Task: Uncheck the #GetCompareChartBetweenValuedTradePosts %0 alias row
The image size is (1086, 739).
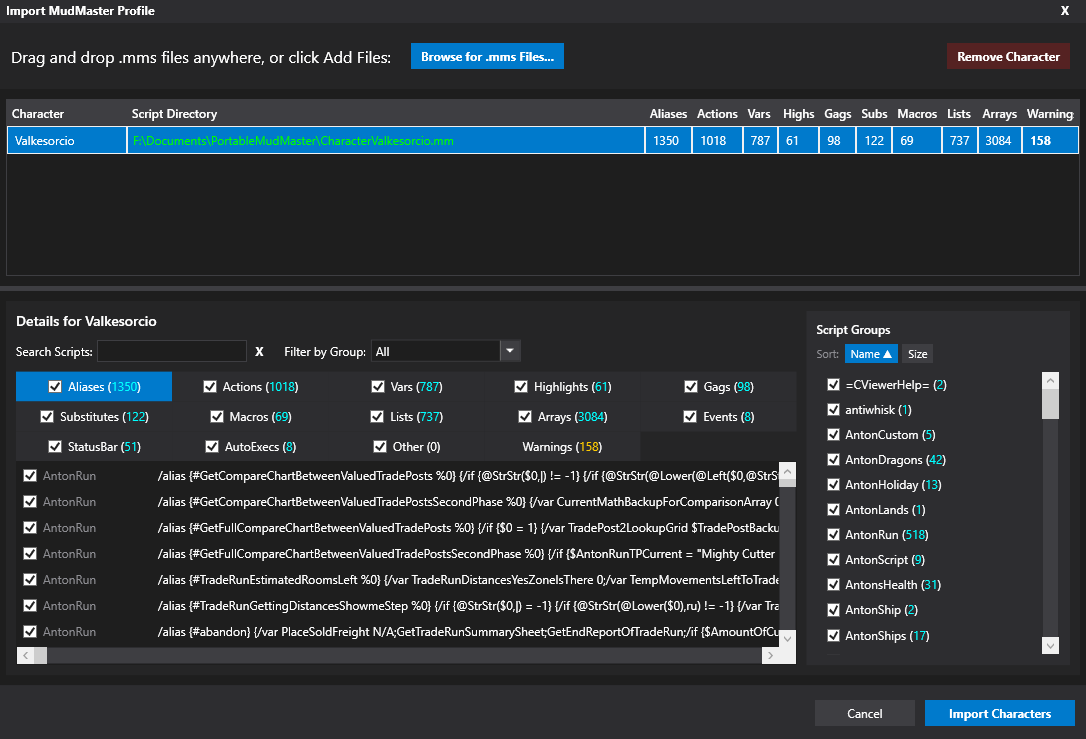Action: [x=30, y=475]
